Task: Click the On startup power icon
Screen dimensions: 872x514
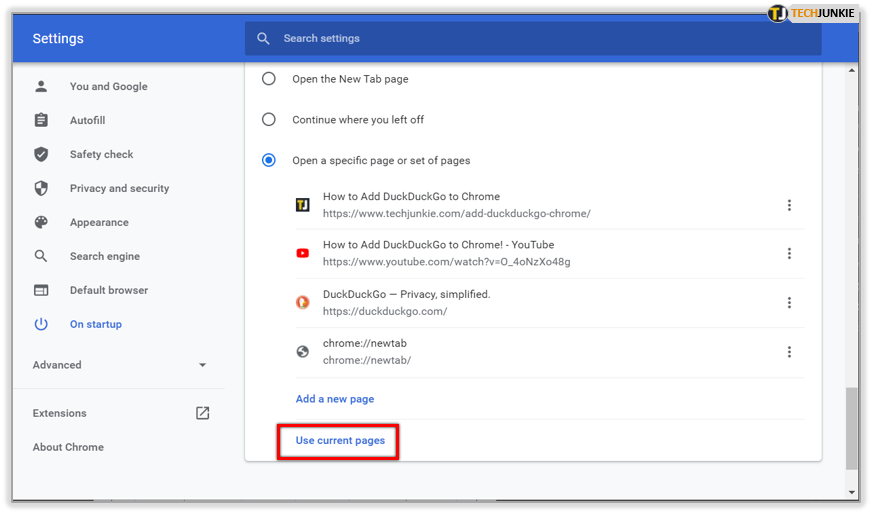Action: pos(41,324)
